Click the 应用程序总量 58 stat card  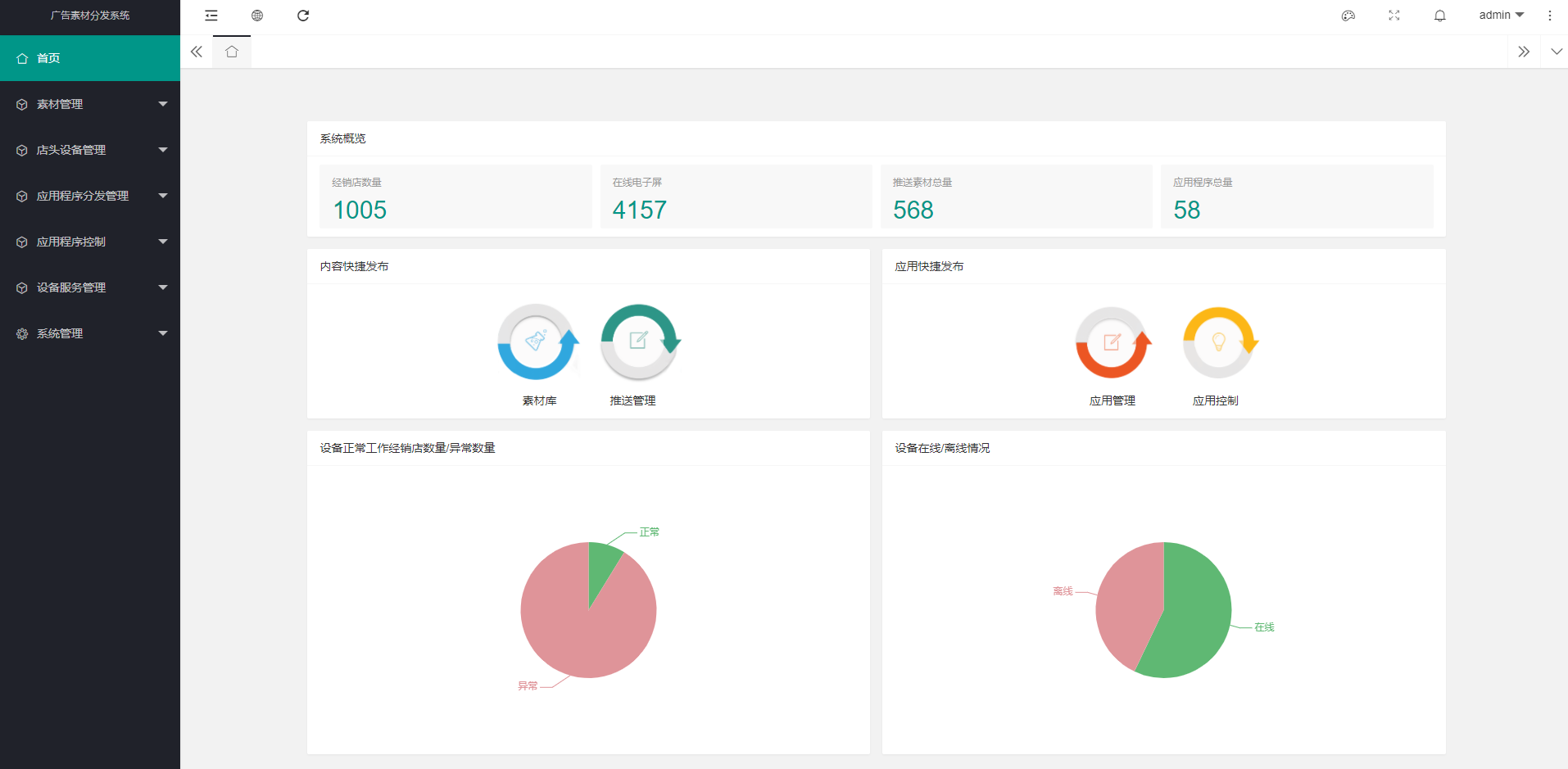click(1297, 197)
